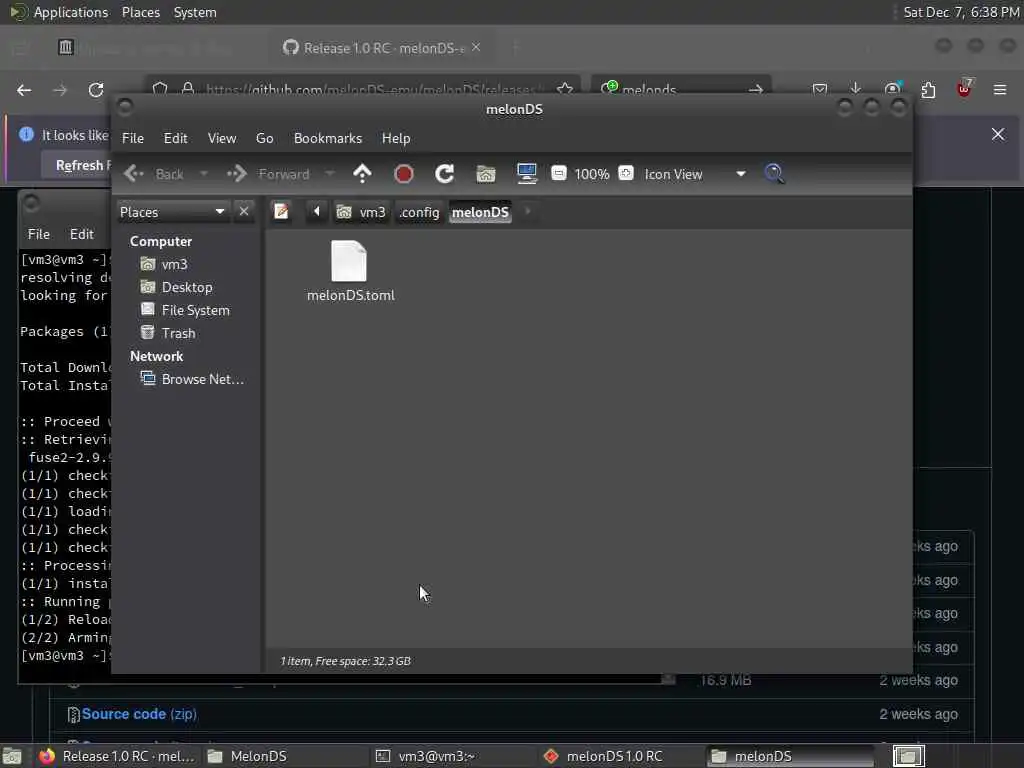
Task: Dismiss the Firefox notification bar
Action: (998, 135)
